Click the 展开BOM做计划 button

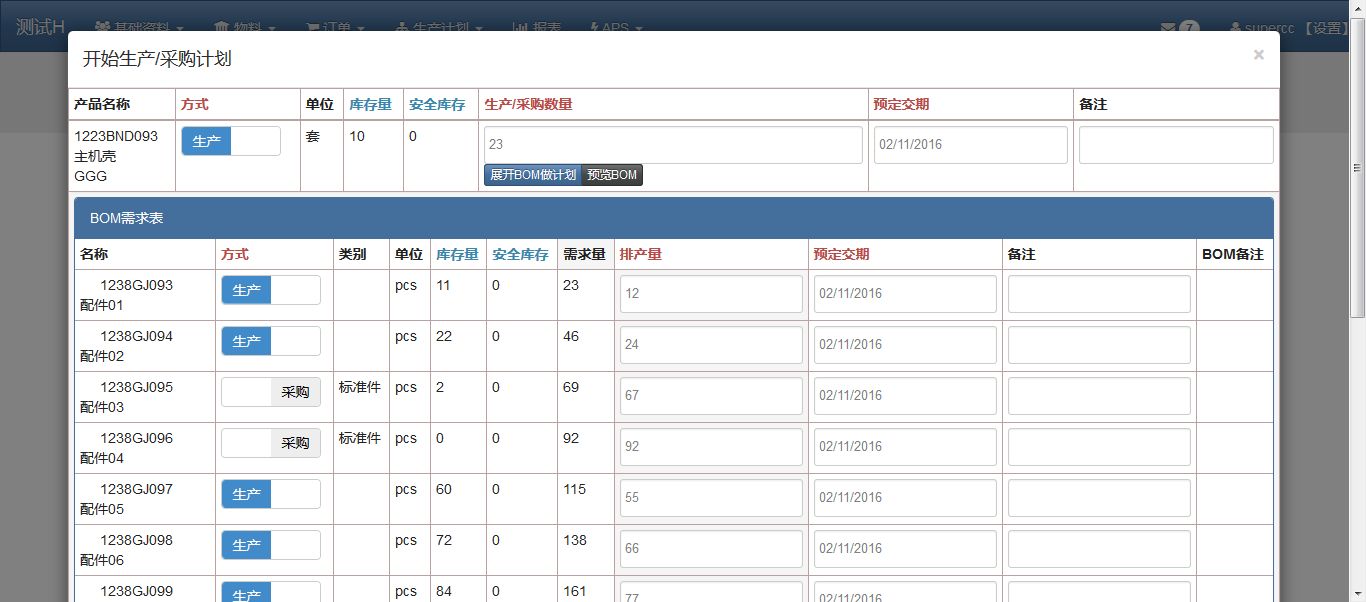pyautogui.click(x=532, y=175)
